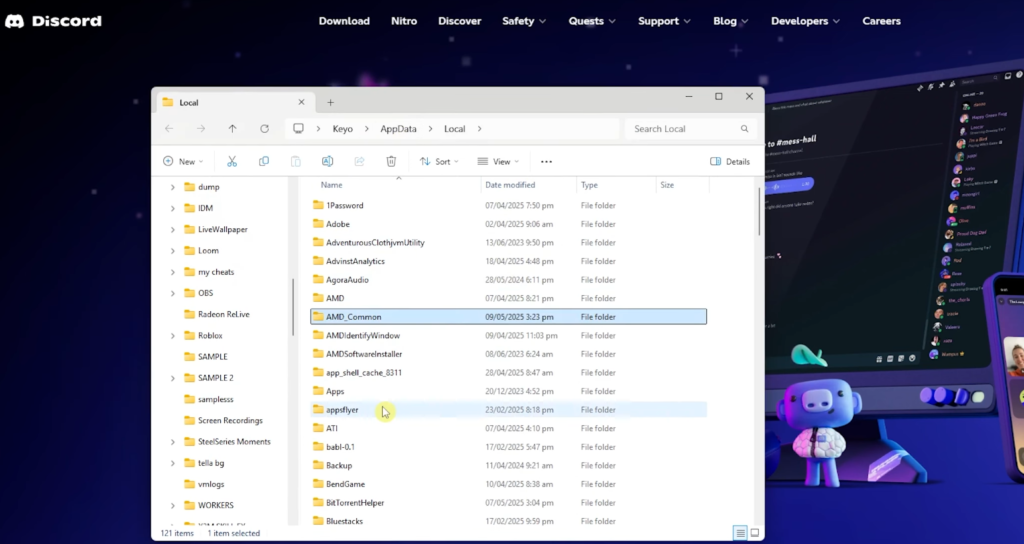The image size is (1024, 544).
Task: Click the Copy icon in Explorer toolbar
Action: 264,161
